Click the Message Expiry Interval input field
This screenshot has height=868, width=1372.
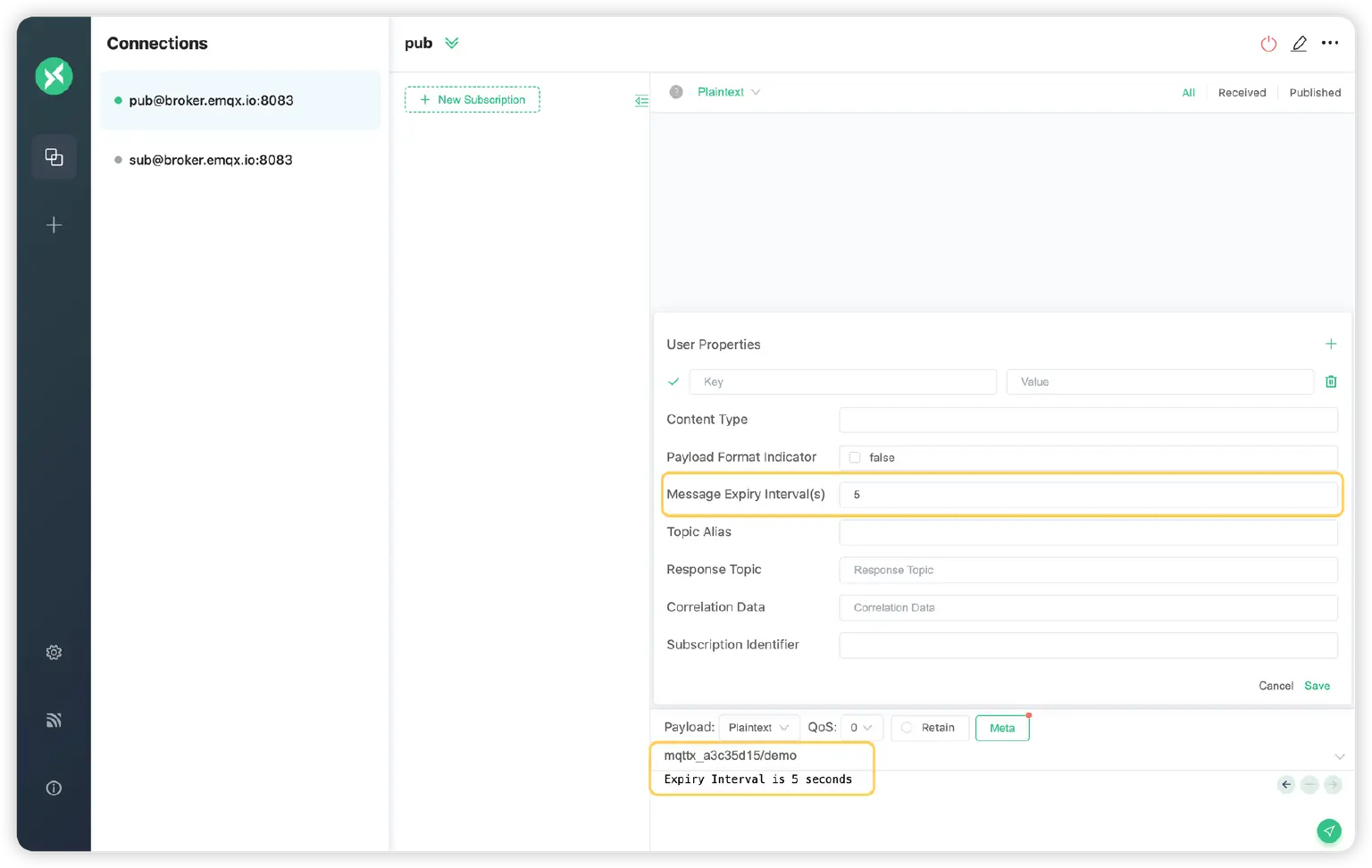click(1088, 495)
